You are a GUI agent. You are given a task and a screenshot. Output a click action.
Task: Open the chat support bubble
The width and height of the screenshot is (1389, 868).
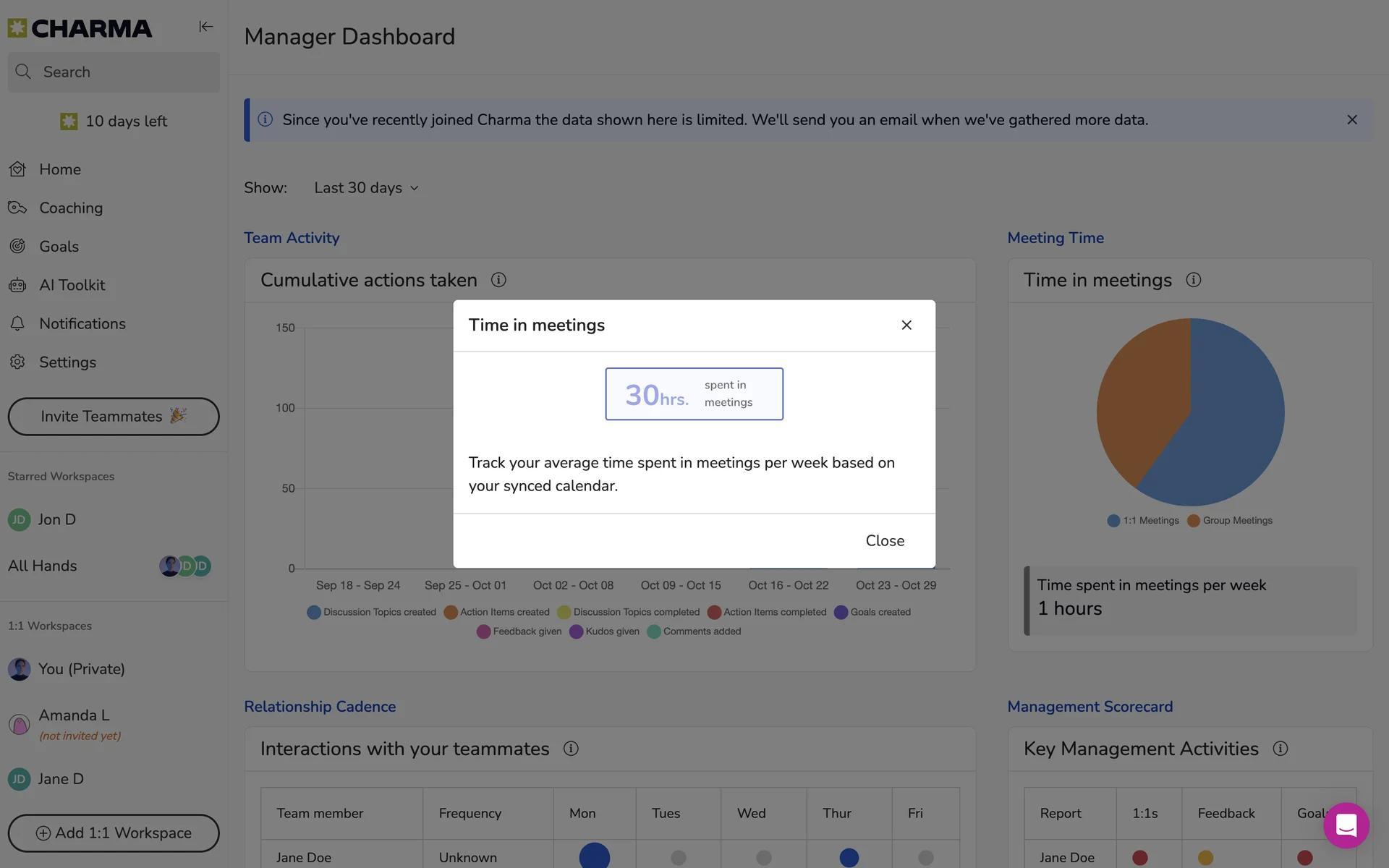point(1346,825)
